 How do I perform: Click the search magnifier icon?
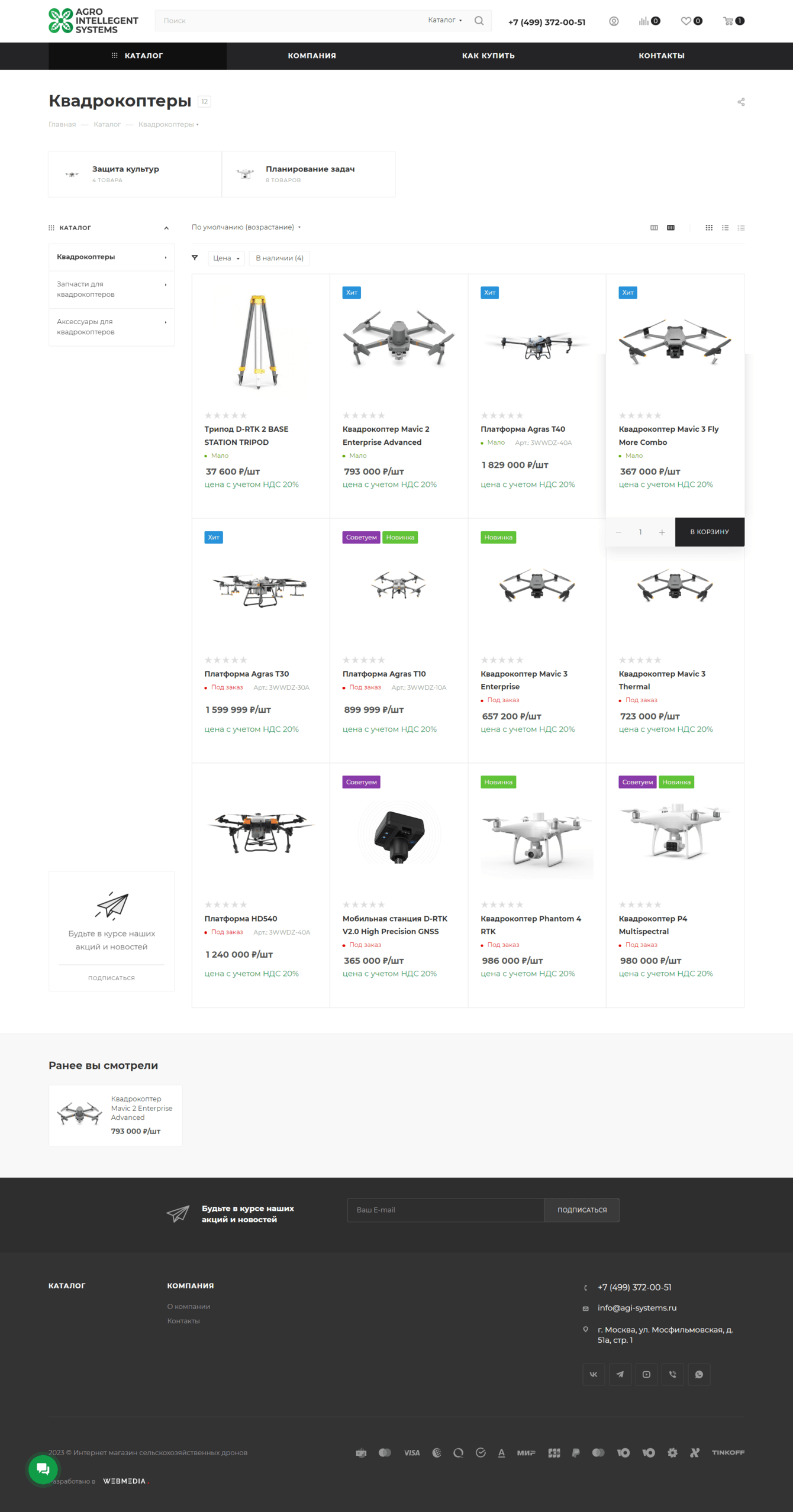click(479, 21)
